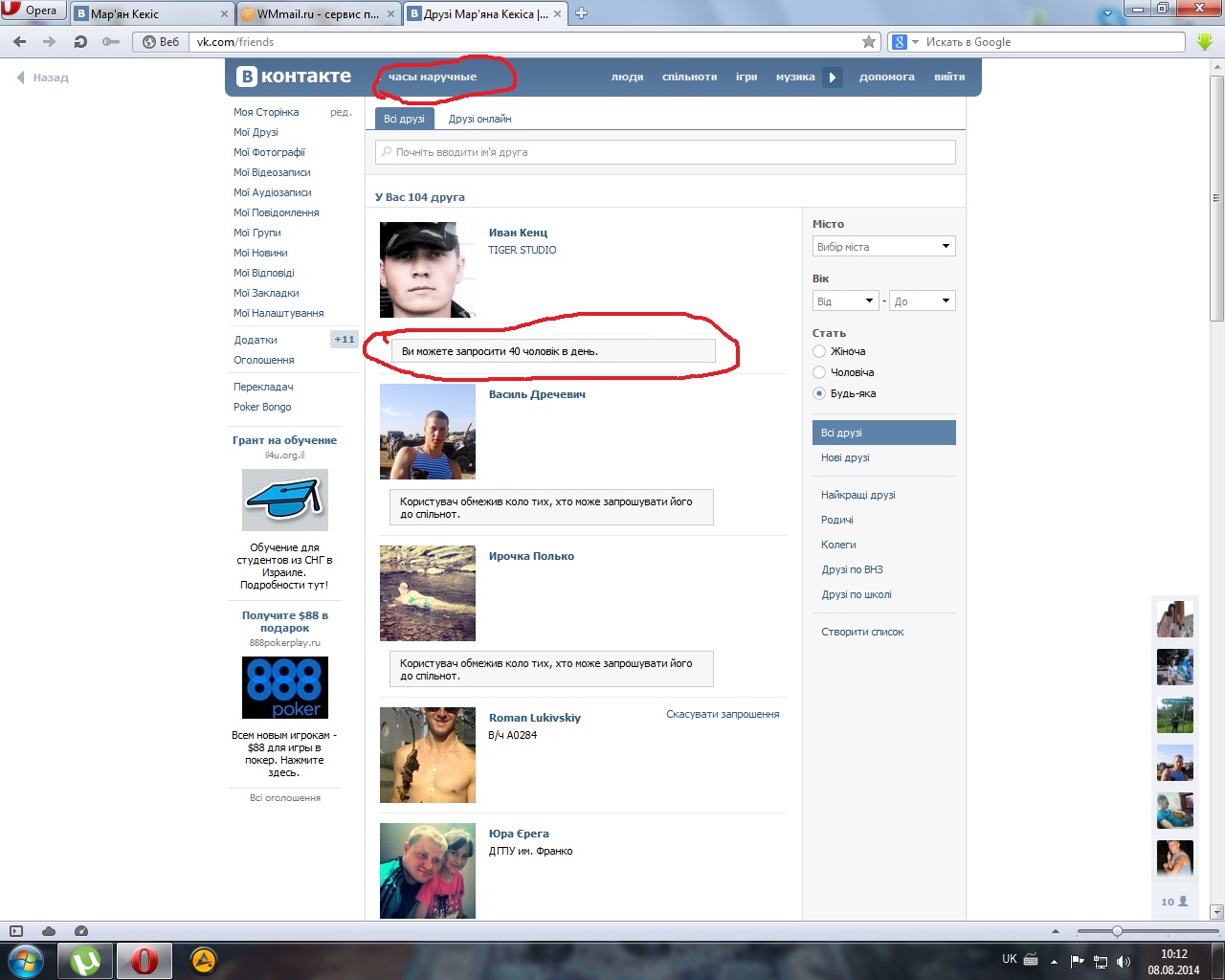1225x980 pixels.
Task: Open Мої Повідомлення in the sidebar
Action: point(277,212)
